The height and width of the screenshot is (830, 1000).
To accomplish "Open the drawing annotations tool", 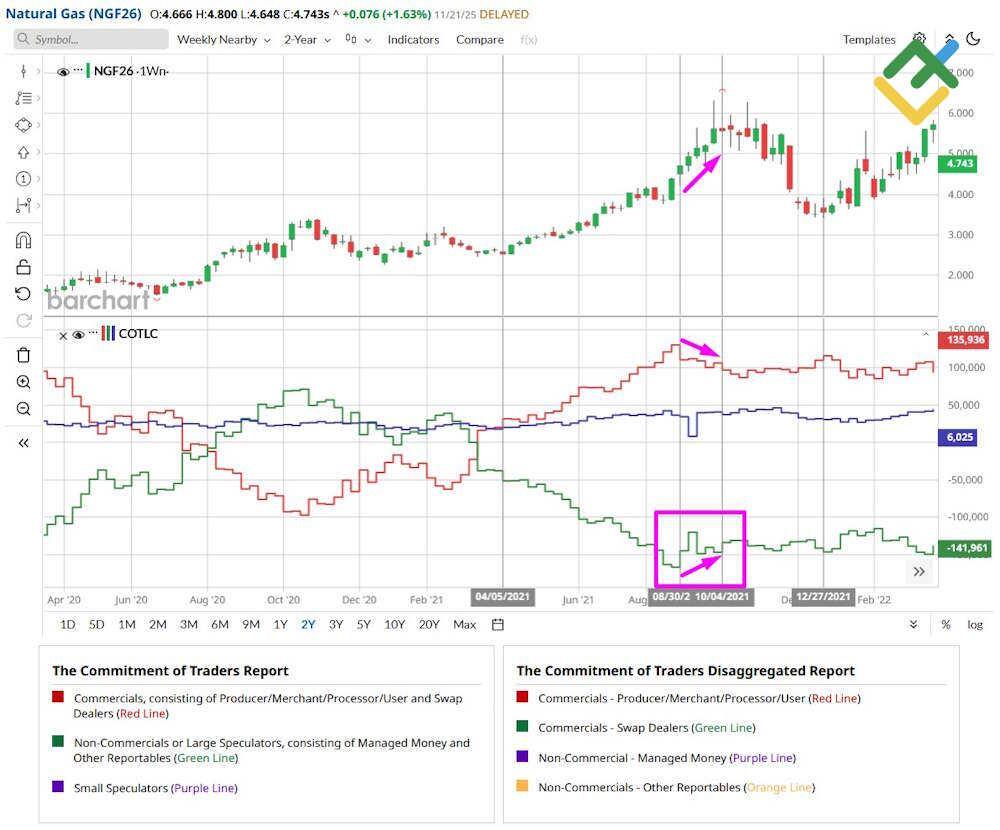I will 22,98.
